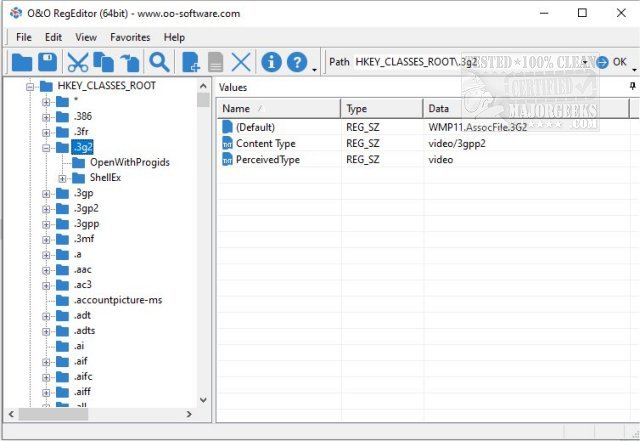Viewport: 640px width, 441px height.
Task: Expand the .aiff key
Action: point(46,392)
